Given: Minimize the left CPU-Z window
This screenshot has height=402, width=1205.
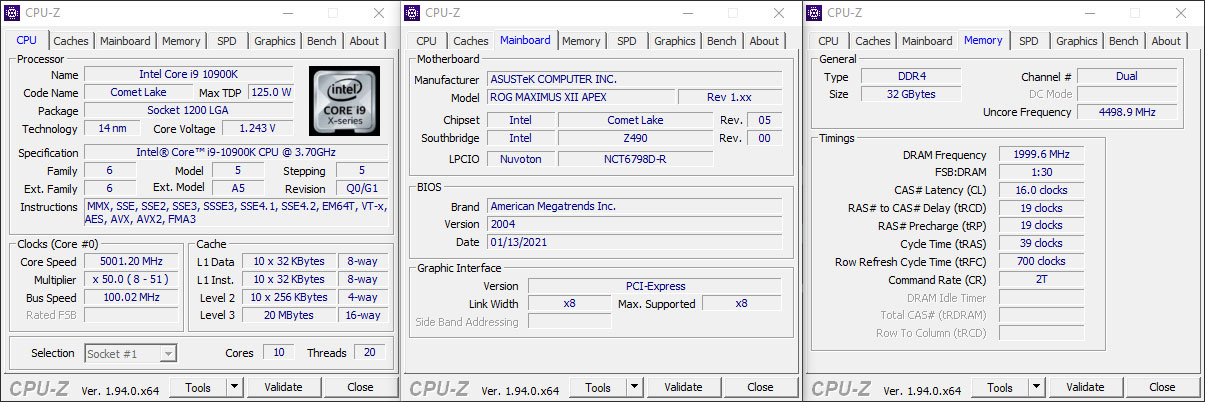Looking at the screenshot, I should pos(290,13).
